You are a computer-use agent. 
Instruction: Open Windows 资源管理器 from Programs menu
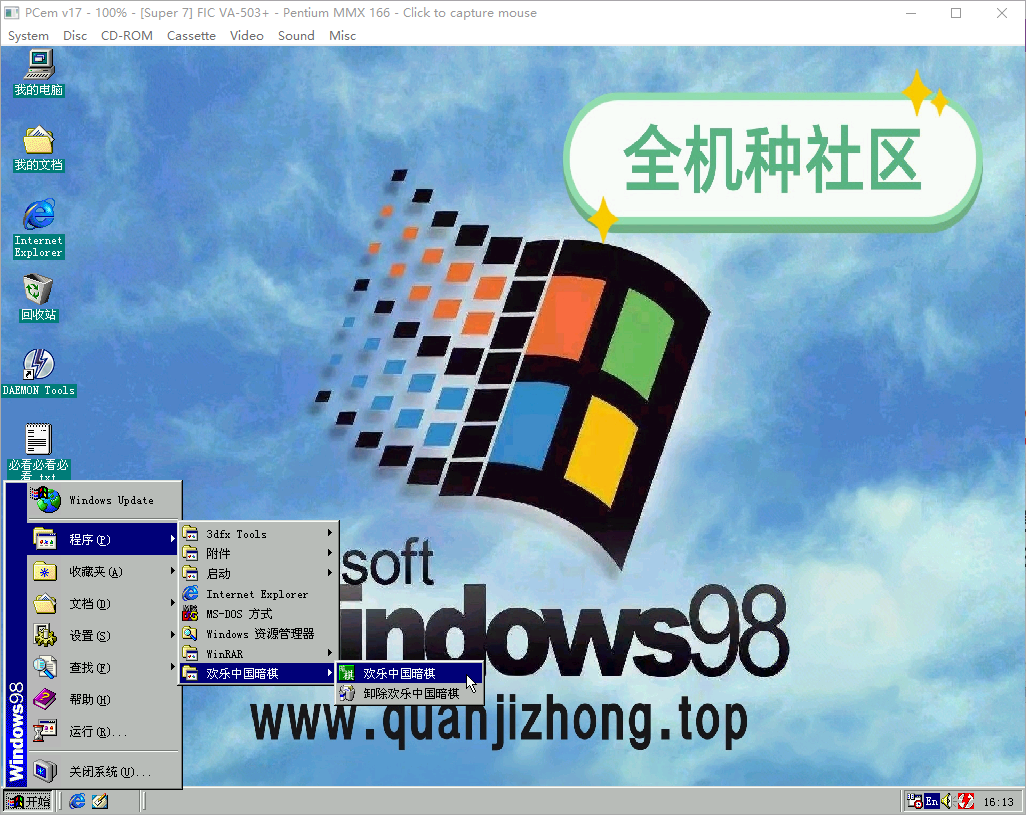tap(258, 634)
